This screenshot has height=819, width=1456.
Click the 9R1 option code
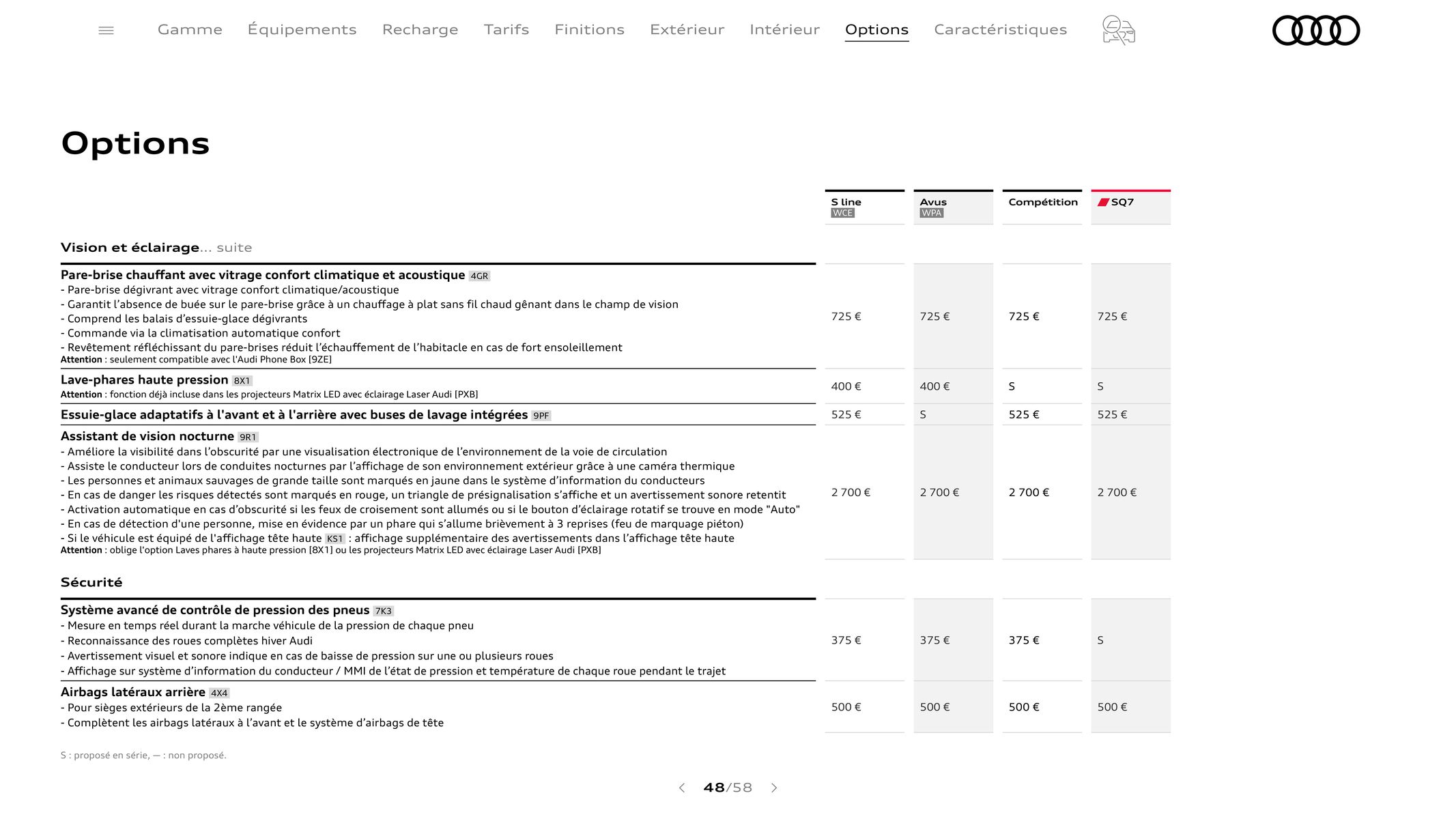click(x=248, y=437)
